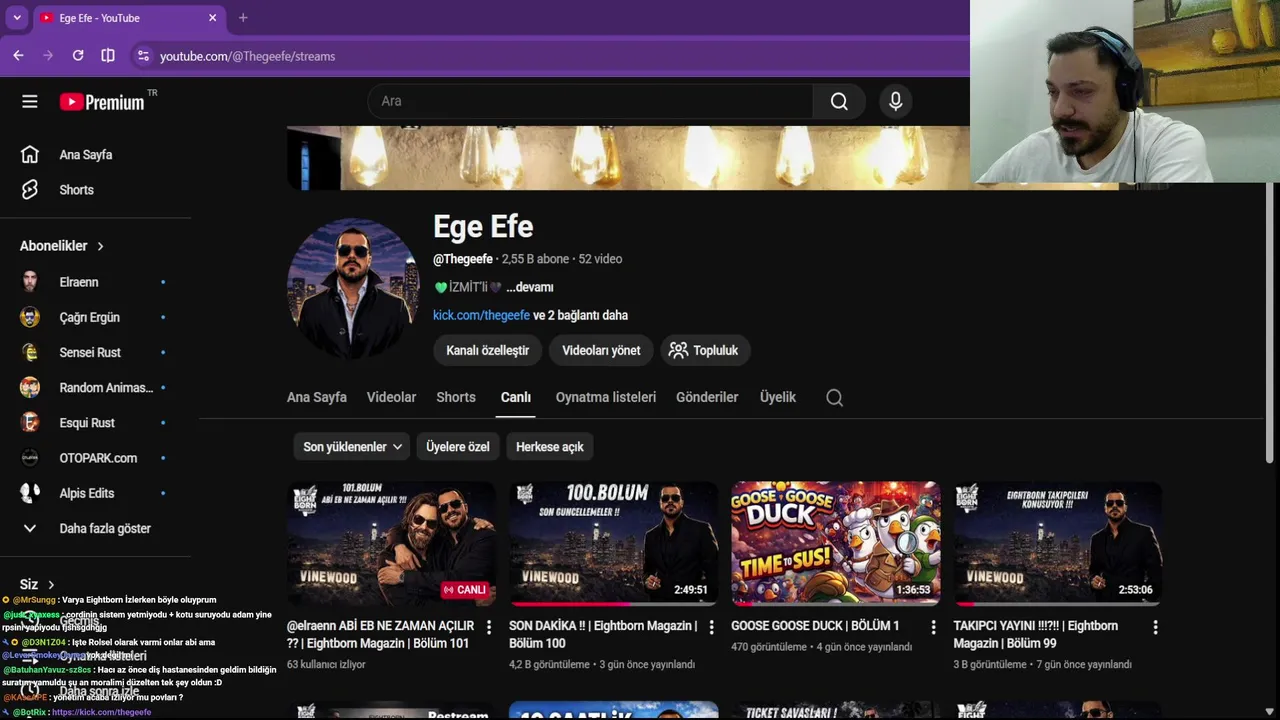
Task: Expand channel description ...devamı
Action: (529, 287)
